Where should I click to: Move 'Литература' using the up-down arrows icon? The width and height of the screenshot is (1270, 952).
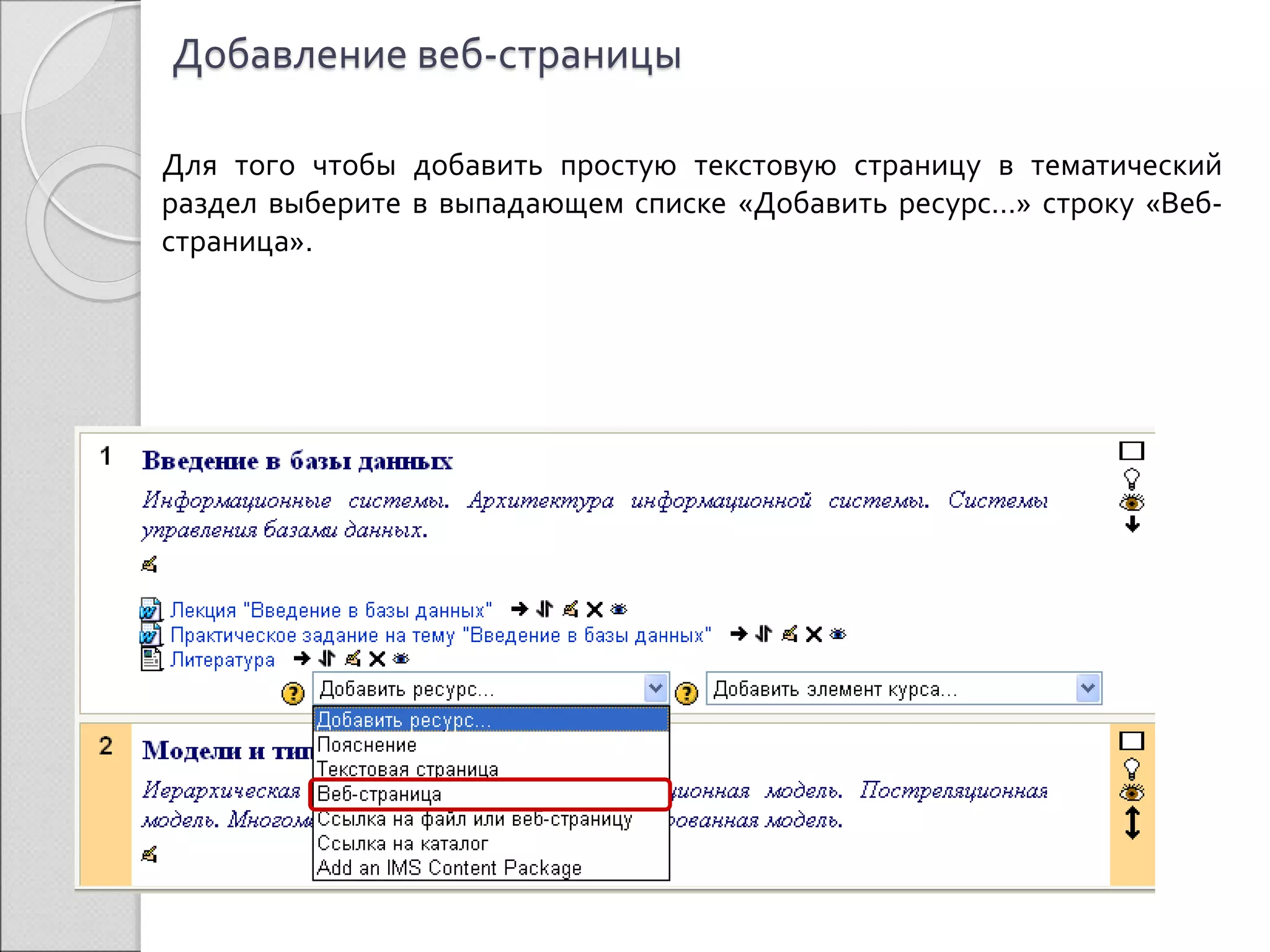(327, 659)
